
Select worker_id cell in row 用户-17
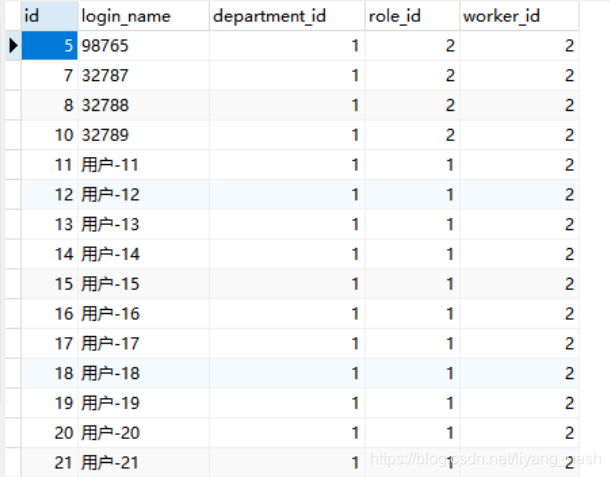tap(519, 343)
